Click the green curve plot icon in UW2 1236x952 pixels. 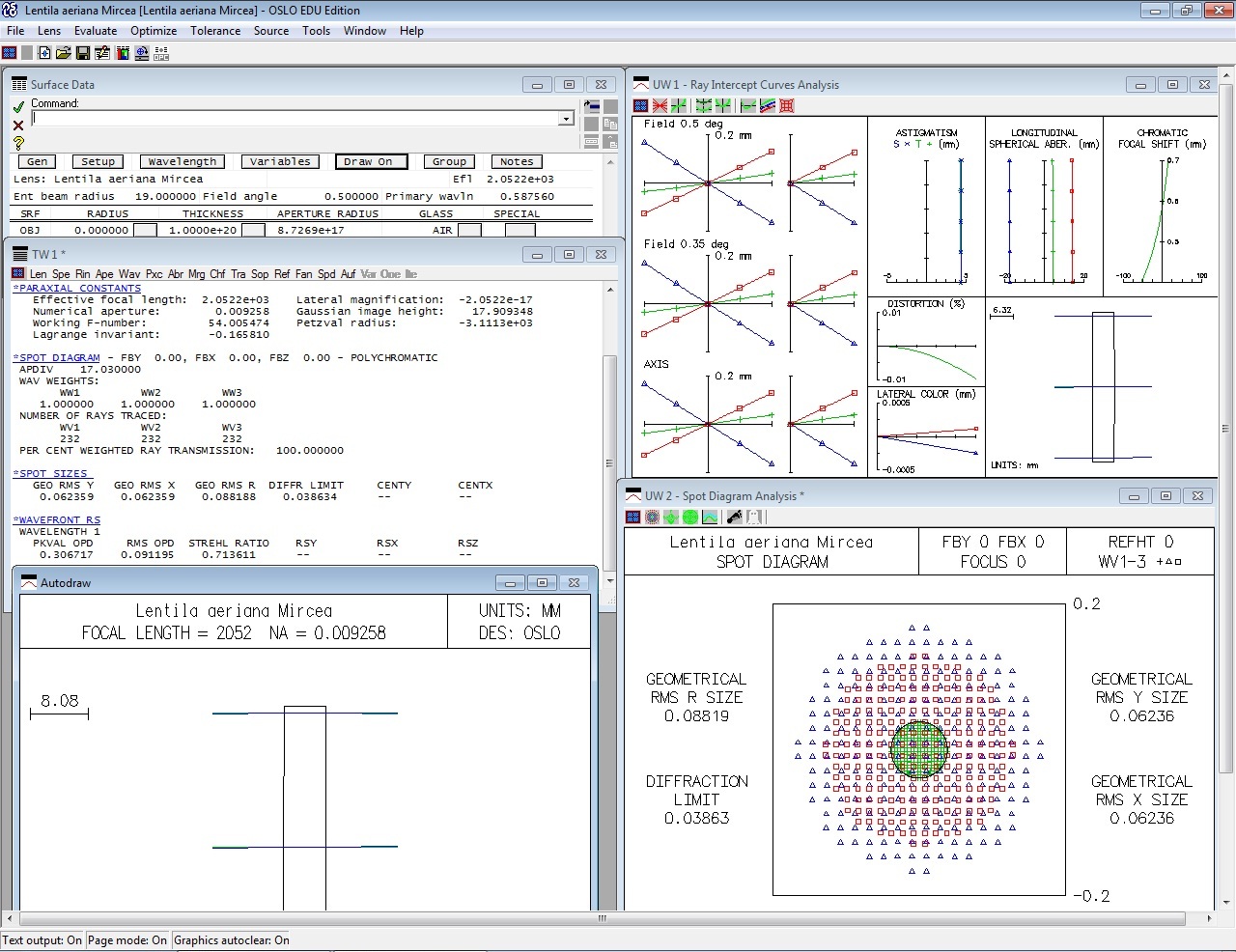pos(710,517)
